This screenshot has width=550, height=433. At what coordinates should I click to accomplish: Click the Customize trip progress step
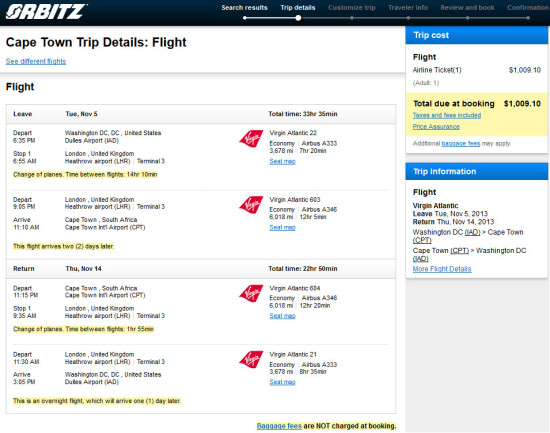tap(351, 8)
